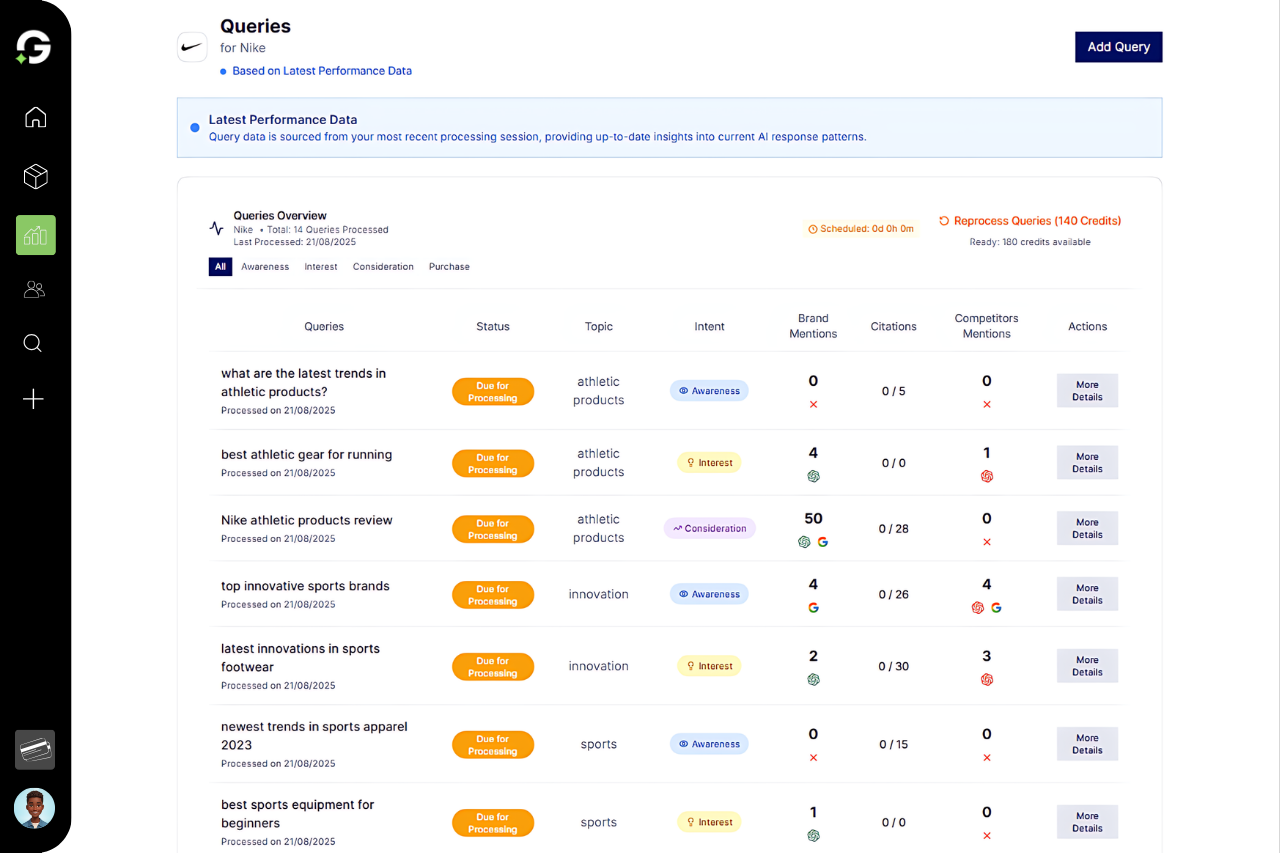The width and height of the screenshot is (1280, 853).
Task: Open More Details for Nike athletic products review
Action: [1087, 528]
